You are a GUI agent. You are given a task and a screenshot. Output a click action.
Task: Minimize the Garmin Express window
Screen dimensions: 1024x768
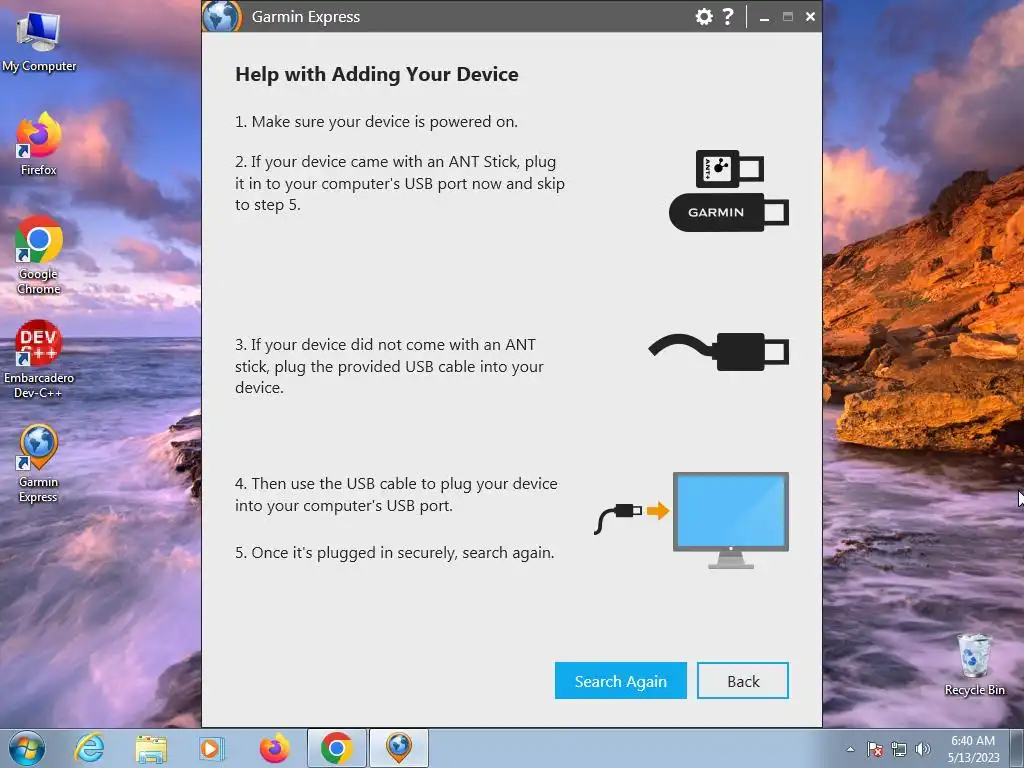[x=764, y=18]
